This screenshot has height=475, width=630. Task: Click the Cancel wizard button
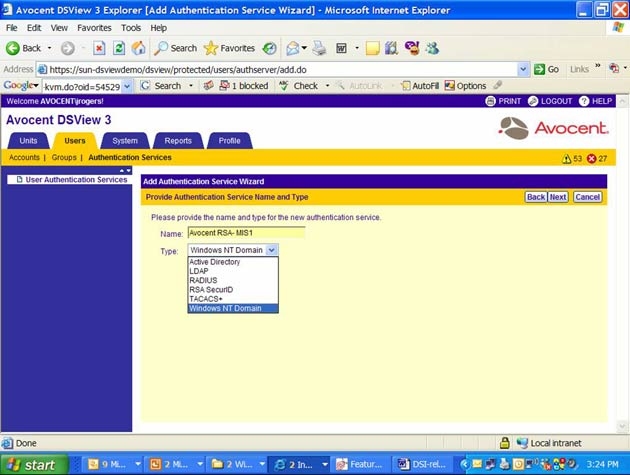coord(587,197)
